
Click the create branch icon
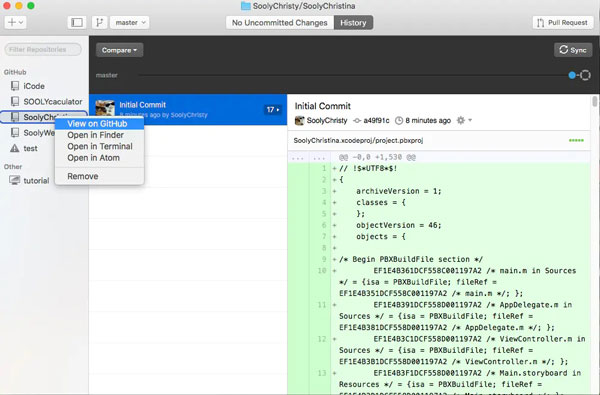pos(99,23)
